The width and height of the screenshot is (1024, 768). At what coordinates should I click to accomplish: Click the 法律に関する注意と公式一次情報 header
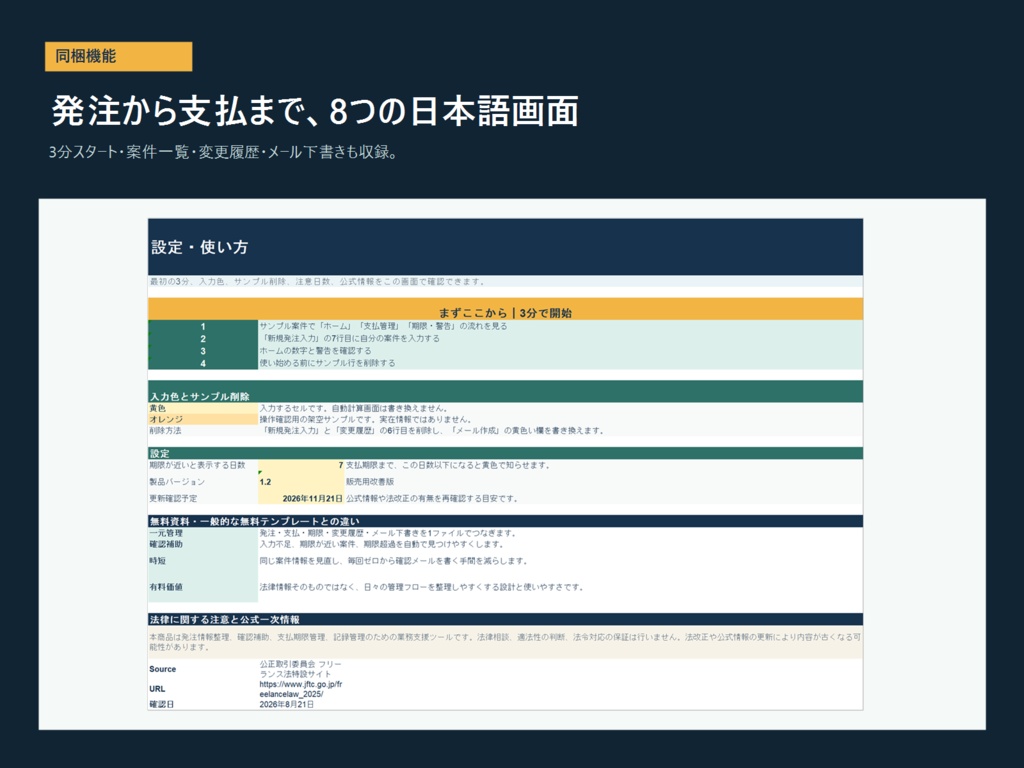(x=505, y=619)
